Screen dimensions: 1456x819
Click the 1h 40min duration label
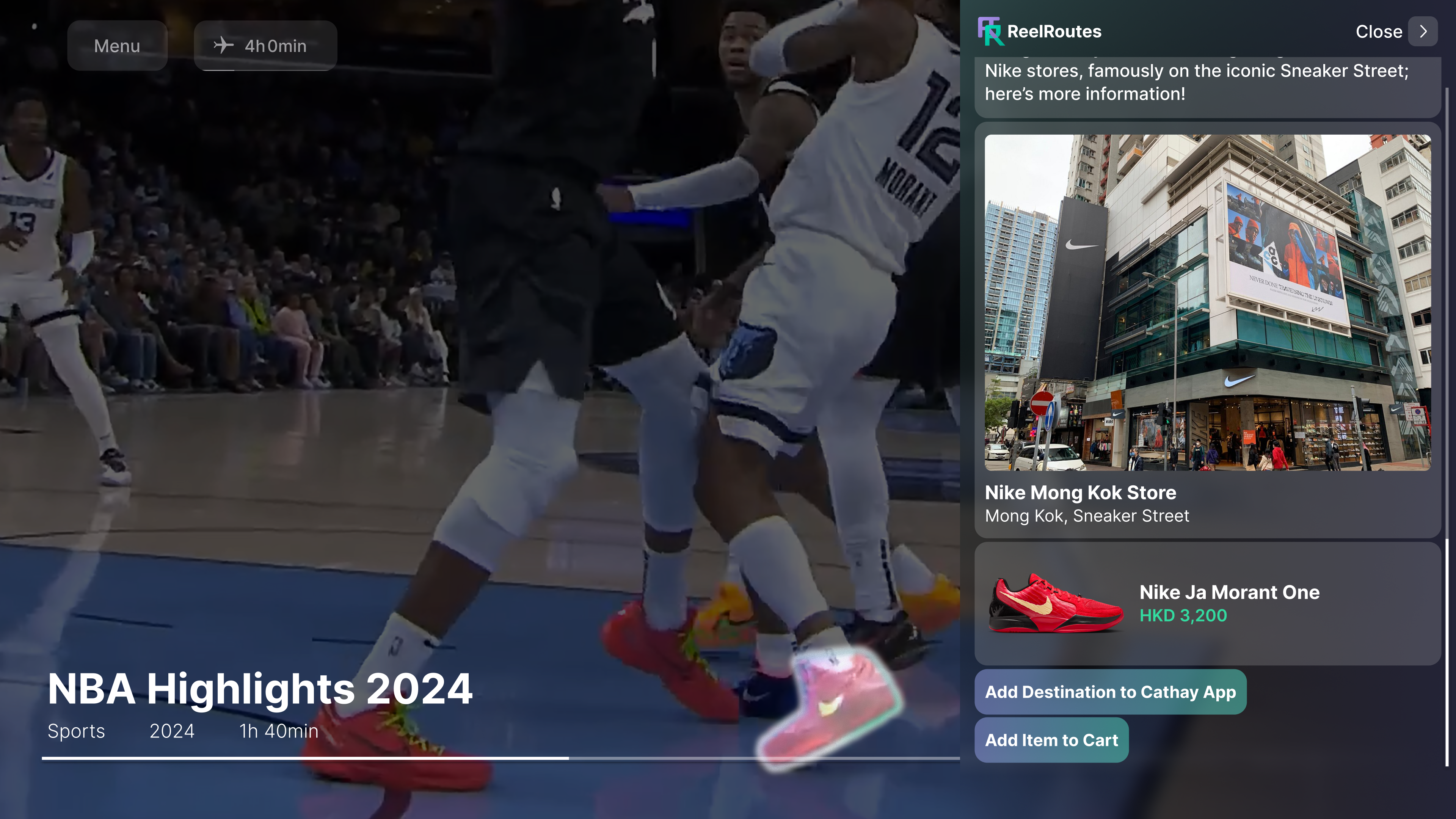pyautogui.click(x=279, y=731)
